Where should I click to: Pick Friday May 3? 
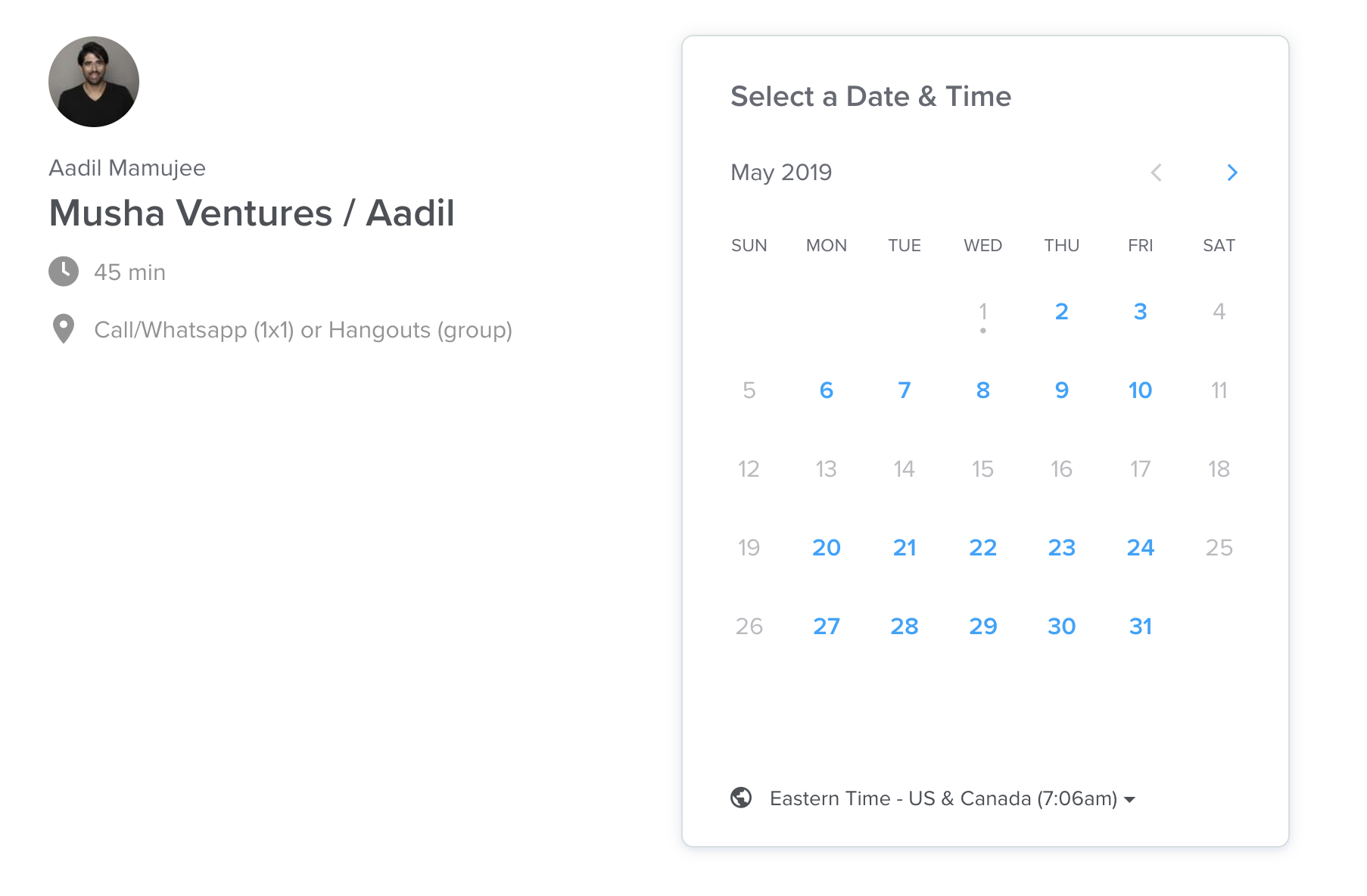coord(1140,312)
